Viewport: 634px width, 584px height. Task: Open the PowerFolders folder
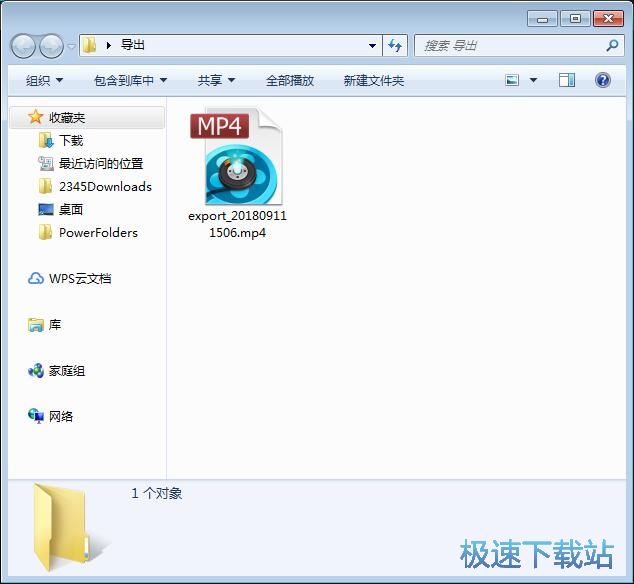[x=98, y=233]
